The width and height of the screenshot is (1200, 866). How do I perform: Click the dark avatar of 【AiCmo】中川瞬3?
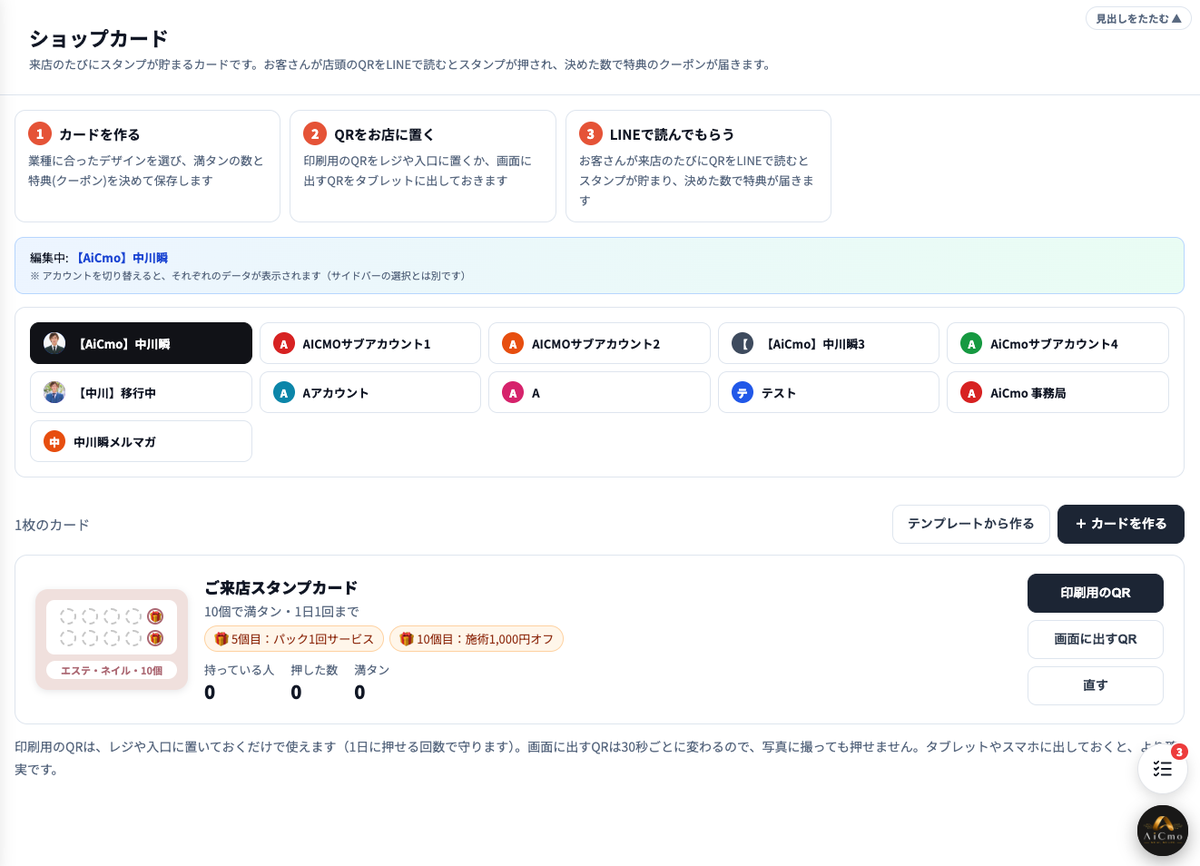(742, 343)
